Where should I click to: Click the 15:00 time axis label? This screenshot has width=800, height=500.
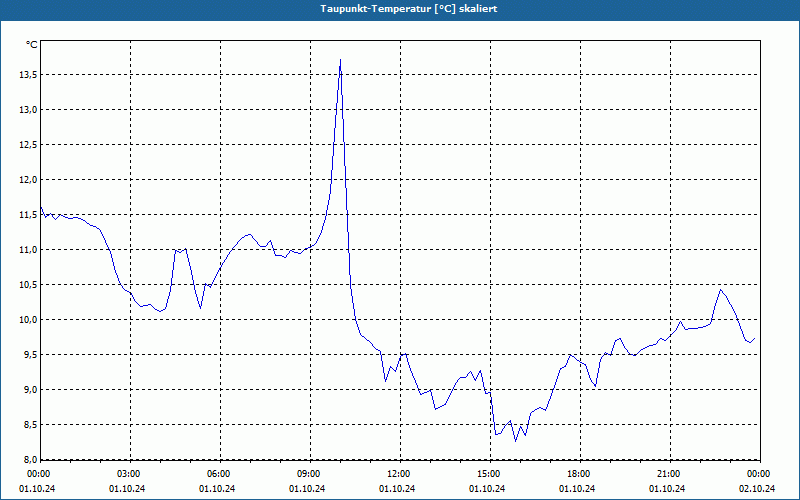coord(490,474)
